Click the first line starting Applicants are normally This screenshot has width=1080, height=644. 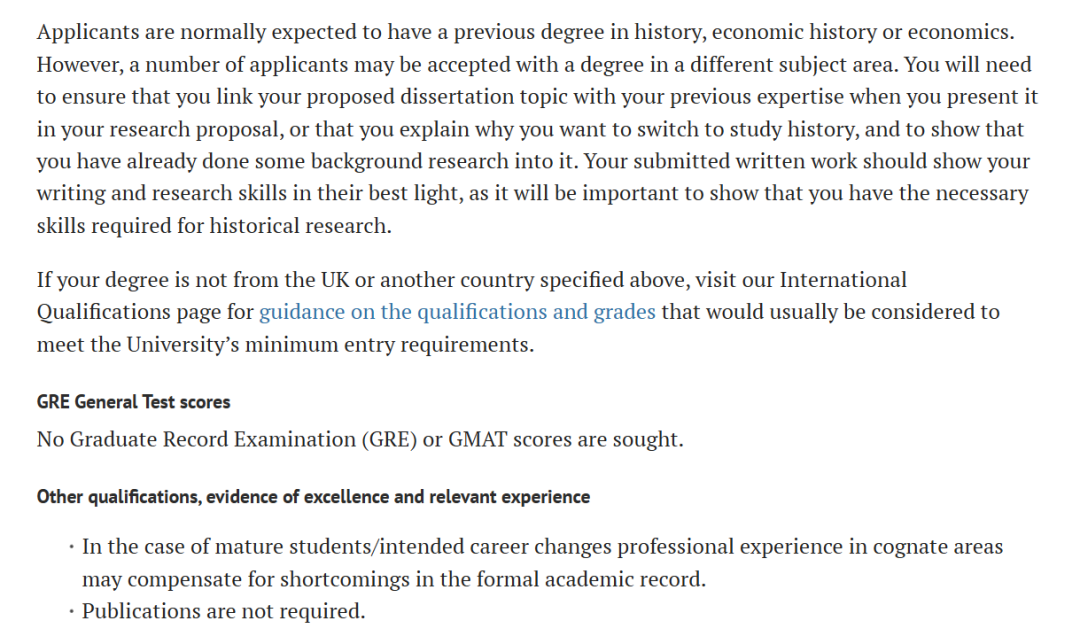click(526, 32)
